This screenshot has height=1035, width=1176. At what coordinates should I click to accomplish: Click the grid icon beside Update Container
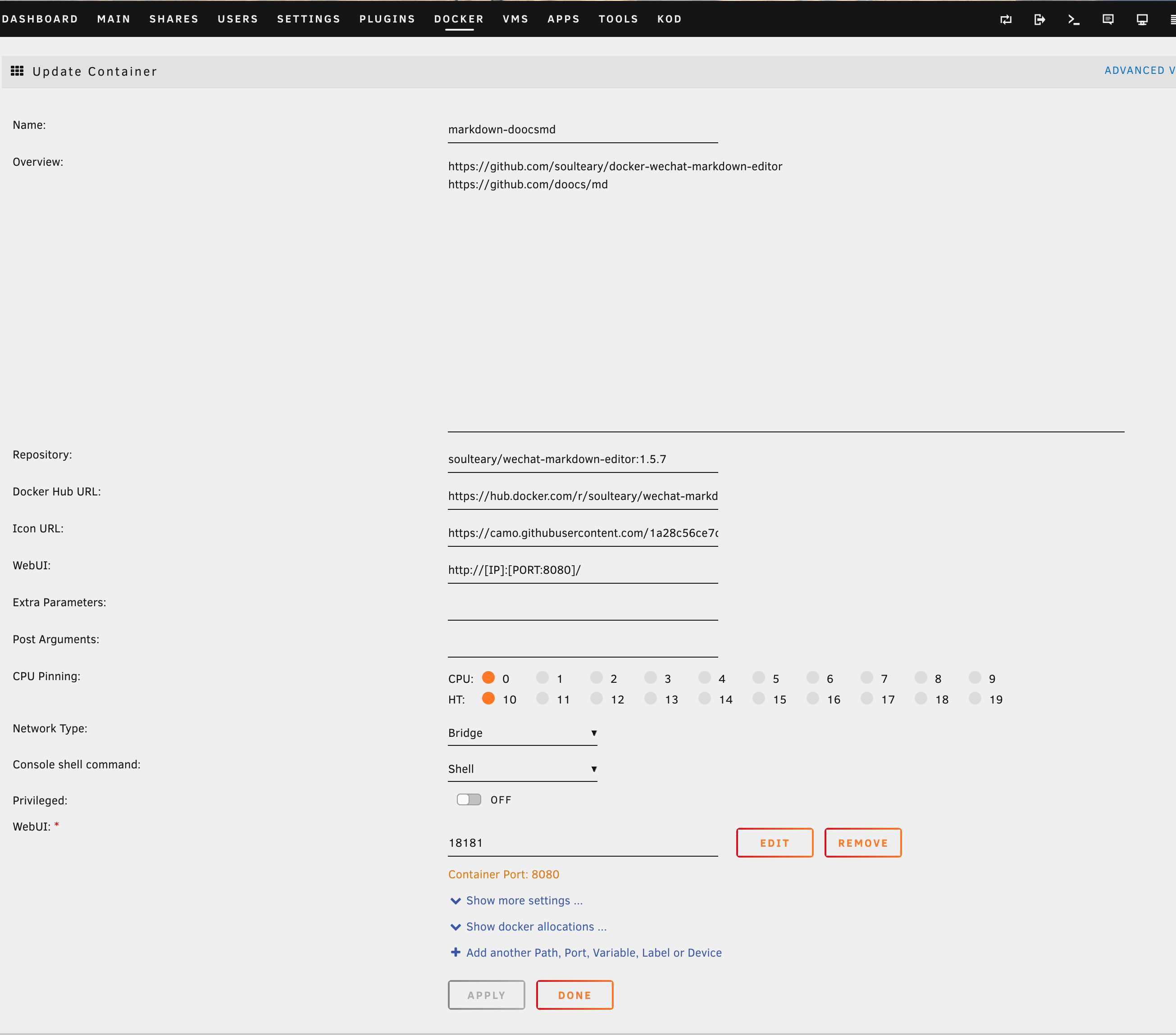point(17,71)
